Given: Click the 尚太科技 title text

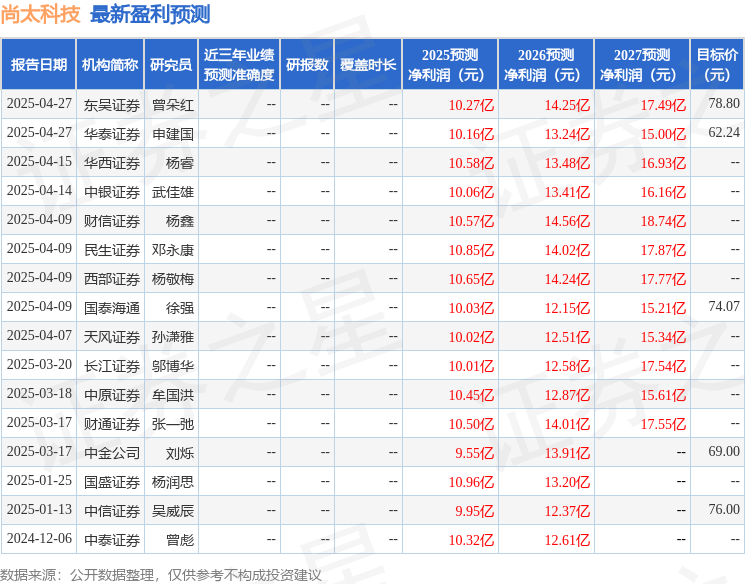Looking at the screenshot, I should point(40,15).
